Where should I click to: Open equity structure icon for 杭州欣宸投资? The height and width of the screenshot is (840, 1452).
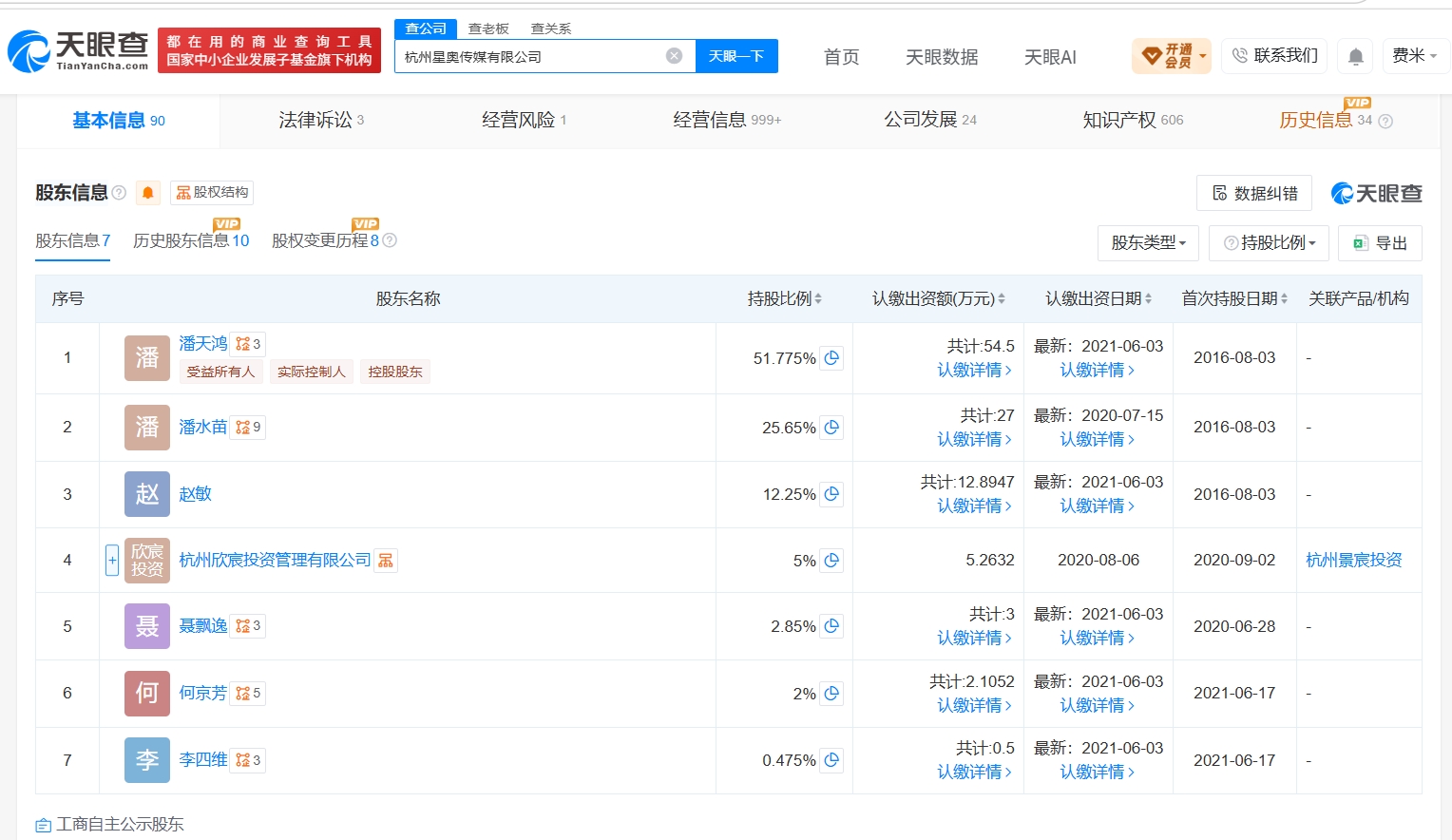385,561
